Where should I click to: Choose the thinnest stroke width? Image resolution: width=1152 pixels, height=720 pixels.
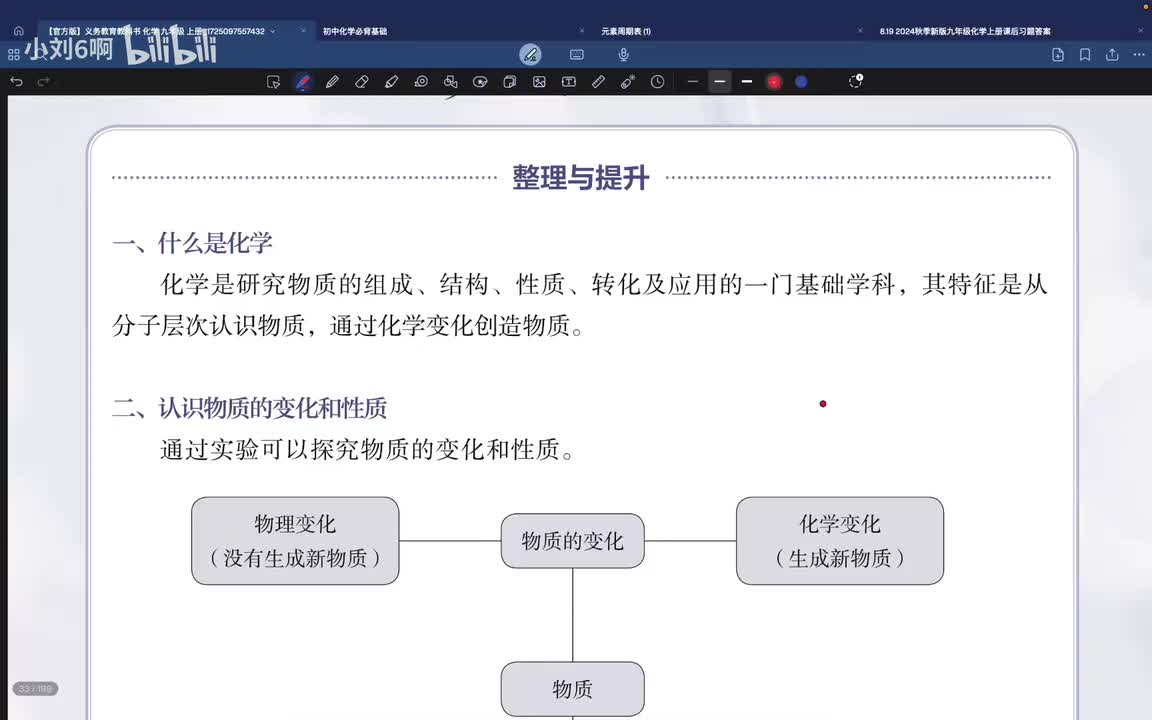pos(692,82)
